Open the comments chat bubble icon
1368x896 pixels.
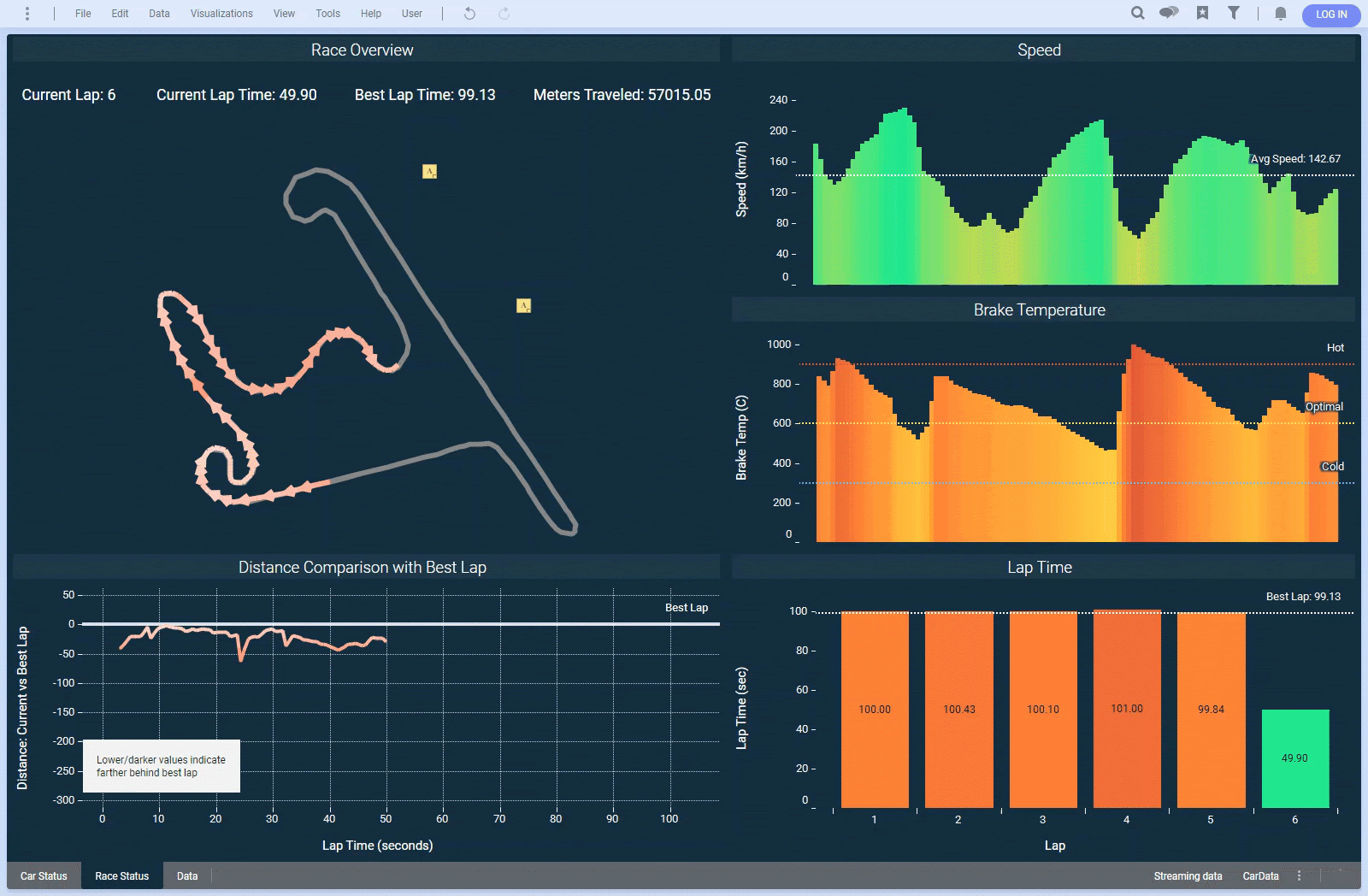[x=1169, y=13]
